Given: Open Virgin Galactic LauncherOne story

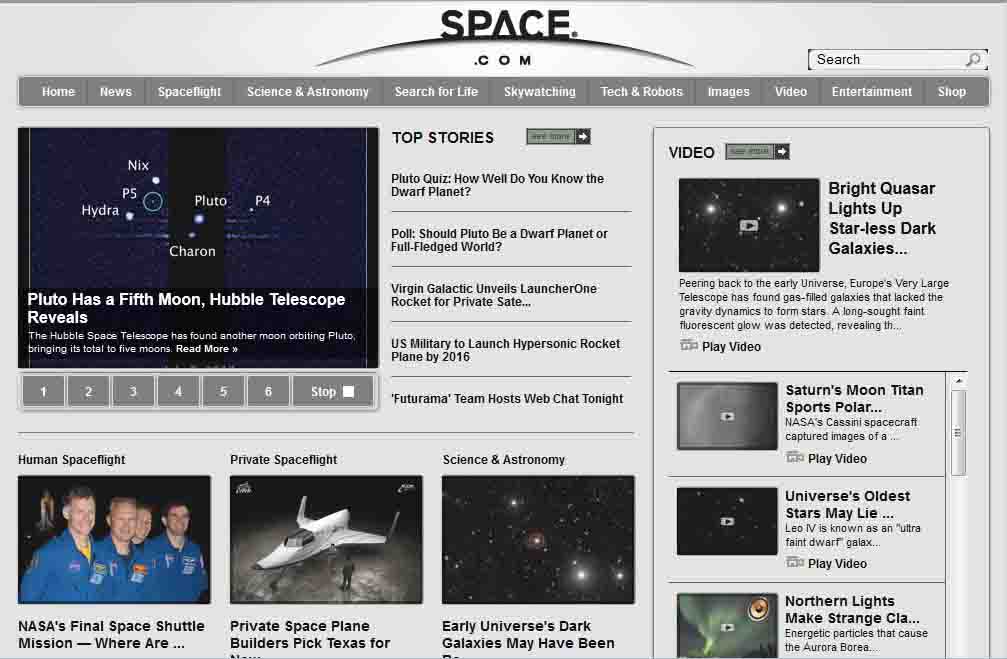Looking at the screenshot, I should click(494, 295).
